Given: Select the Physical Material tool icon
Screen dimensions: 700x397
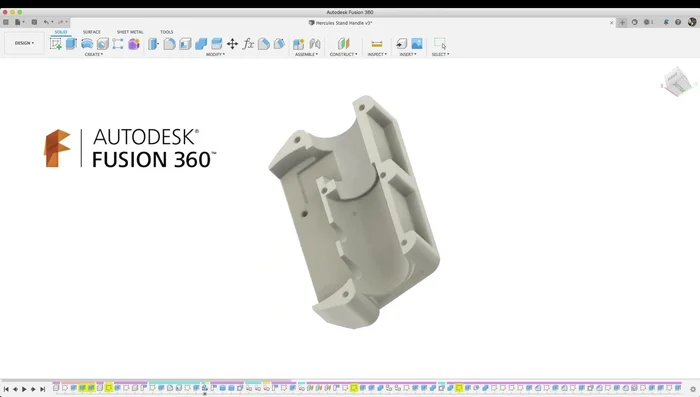Looking at the screenshot, I should point(279,44).
